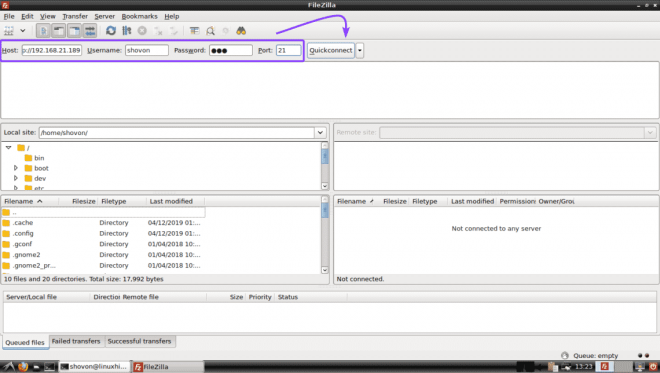Image resolution: width=660 pixels, height=373 pixels.
Task: Click the Reconnect to last server icon
Action: point(173,31)
